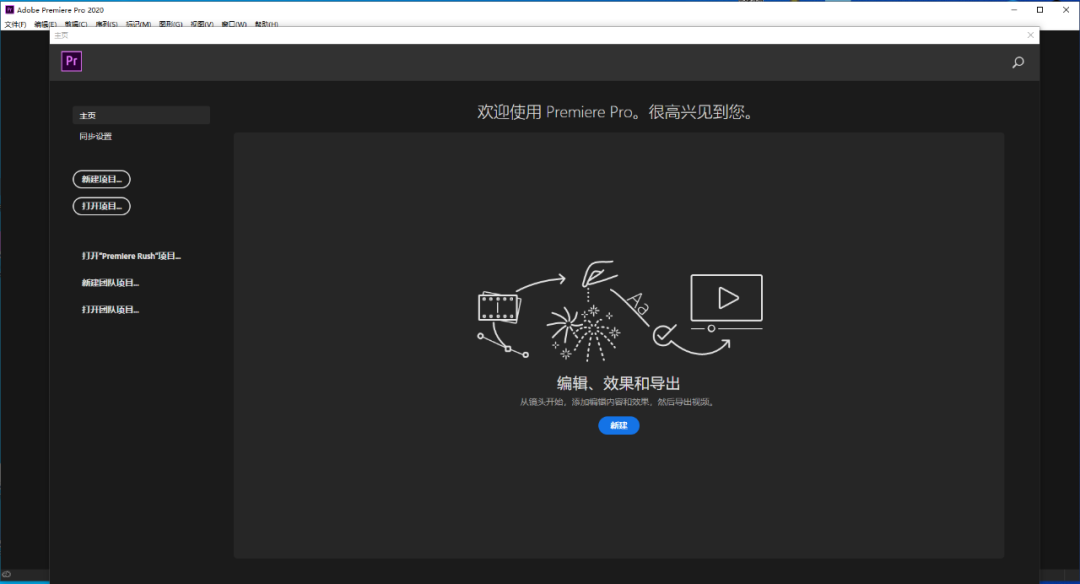Open the 序列(S) menu
Screen dimensions: 1080x584
106,24
